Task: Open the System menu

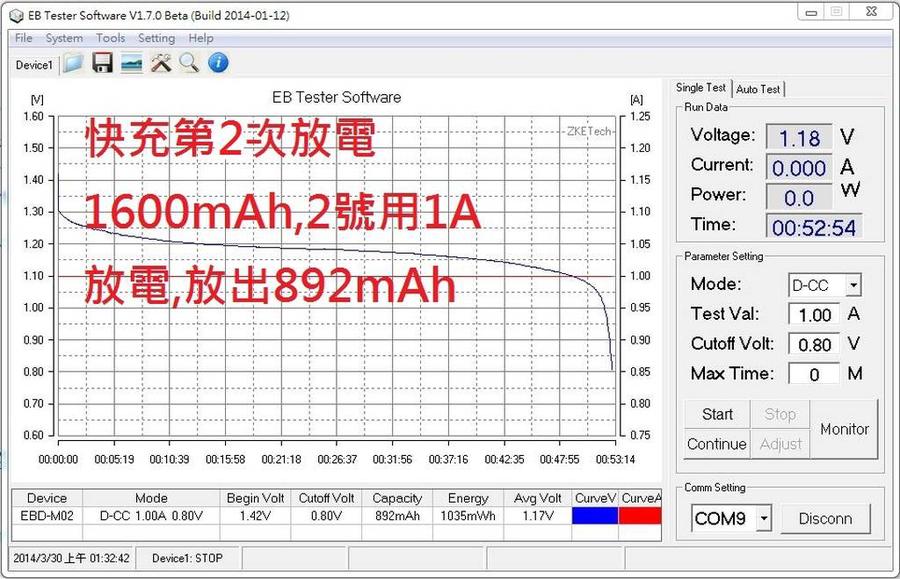Action: pos(64,38)
